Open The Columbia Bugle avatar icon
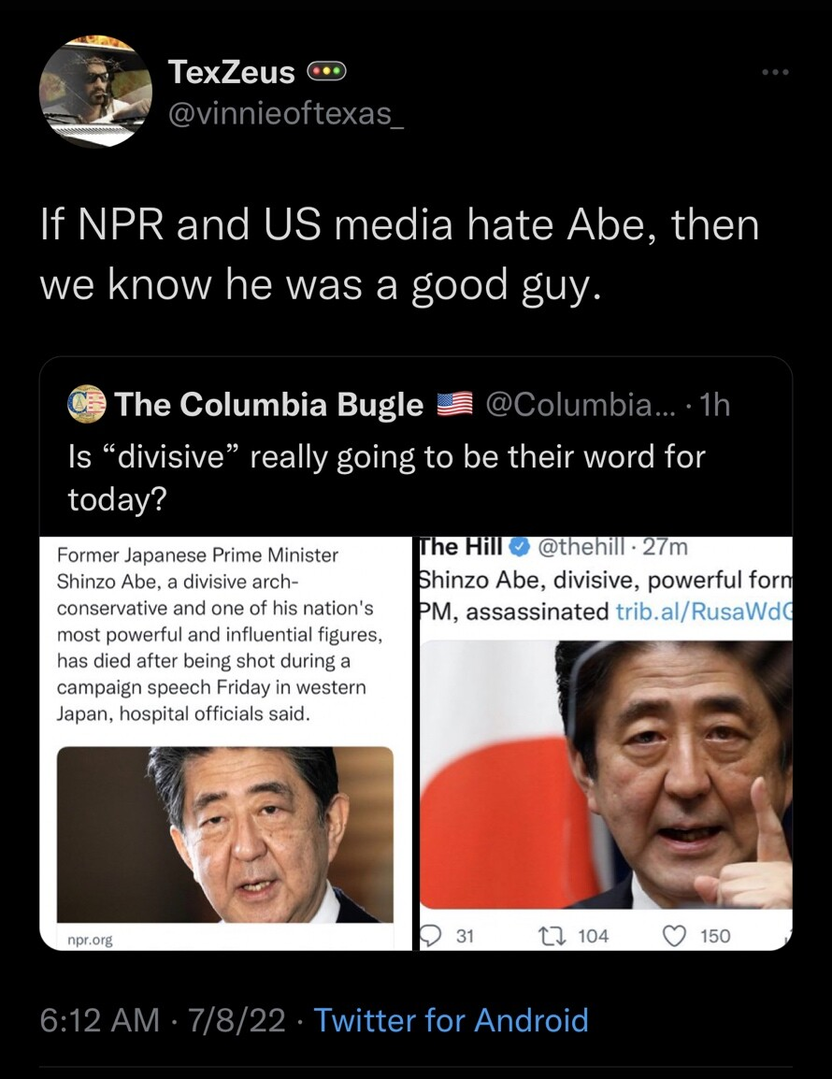This screenshot has width=832, height=1079. 87,405
